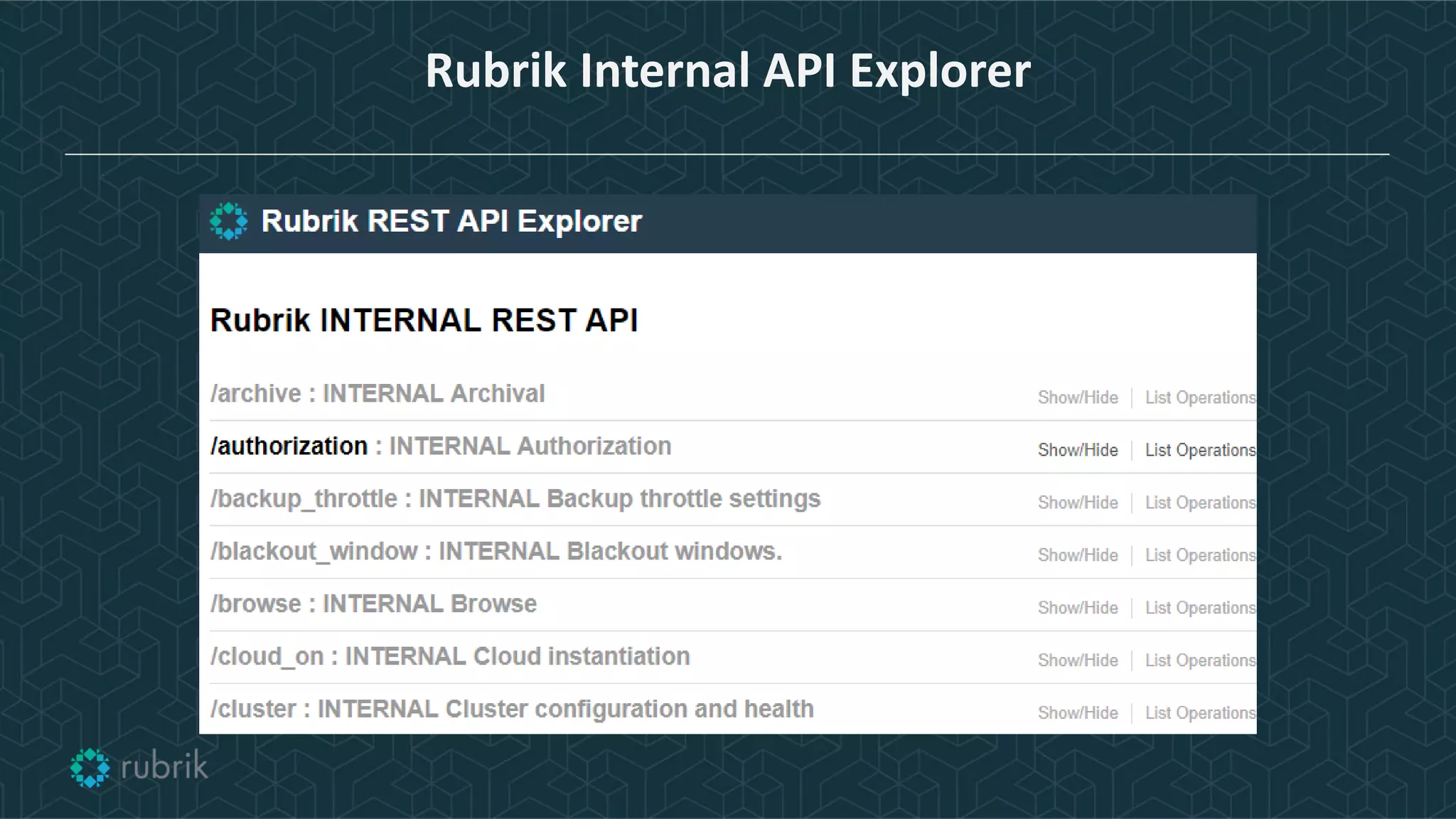Click the Rubrik logo in Explorer header

[228, 221]
